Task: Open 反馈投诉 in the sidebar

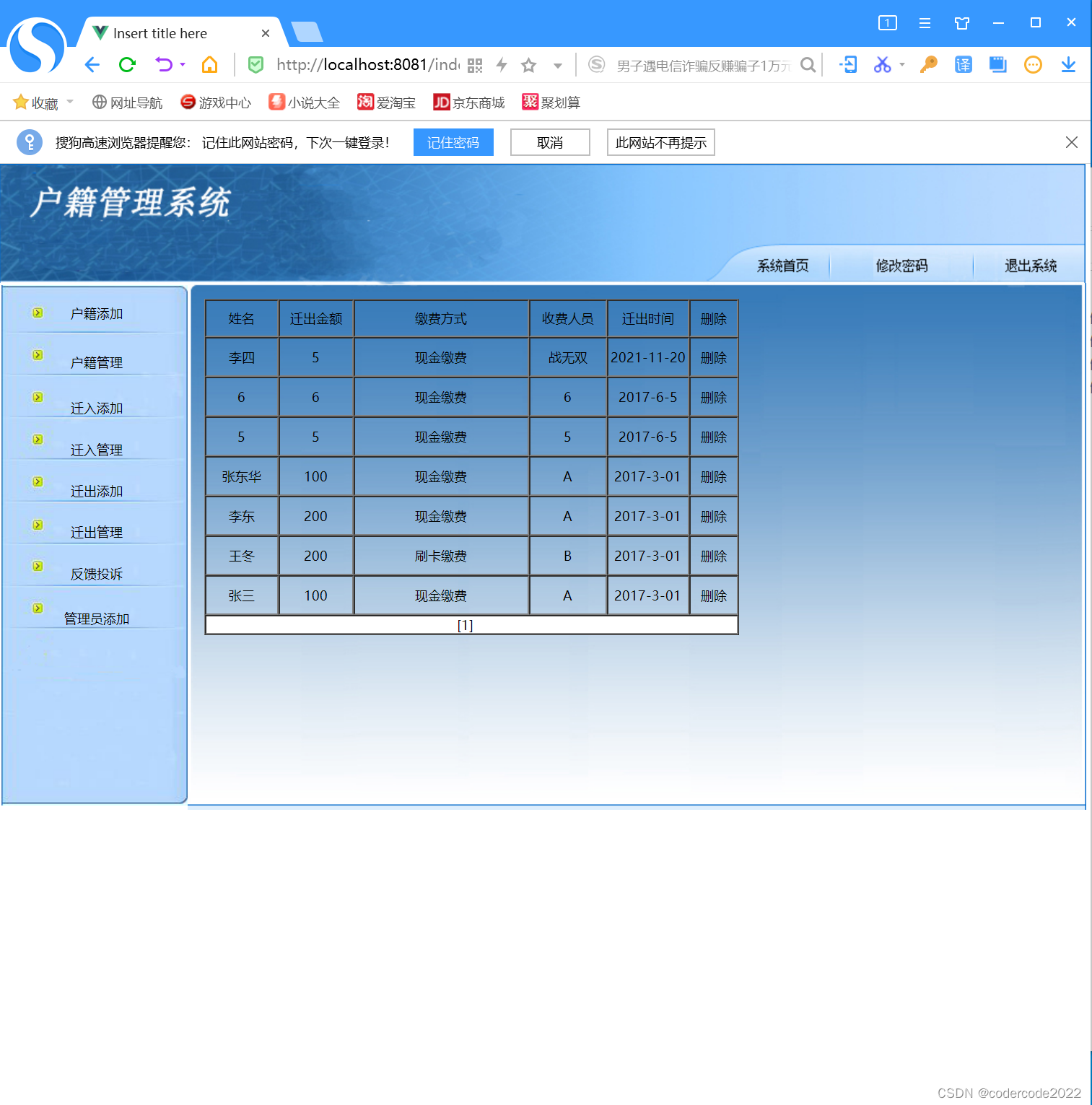Action: click(x=96, y=574)
